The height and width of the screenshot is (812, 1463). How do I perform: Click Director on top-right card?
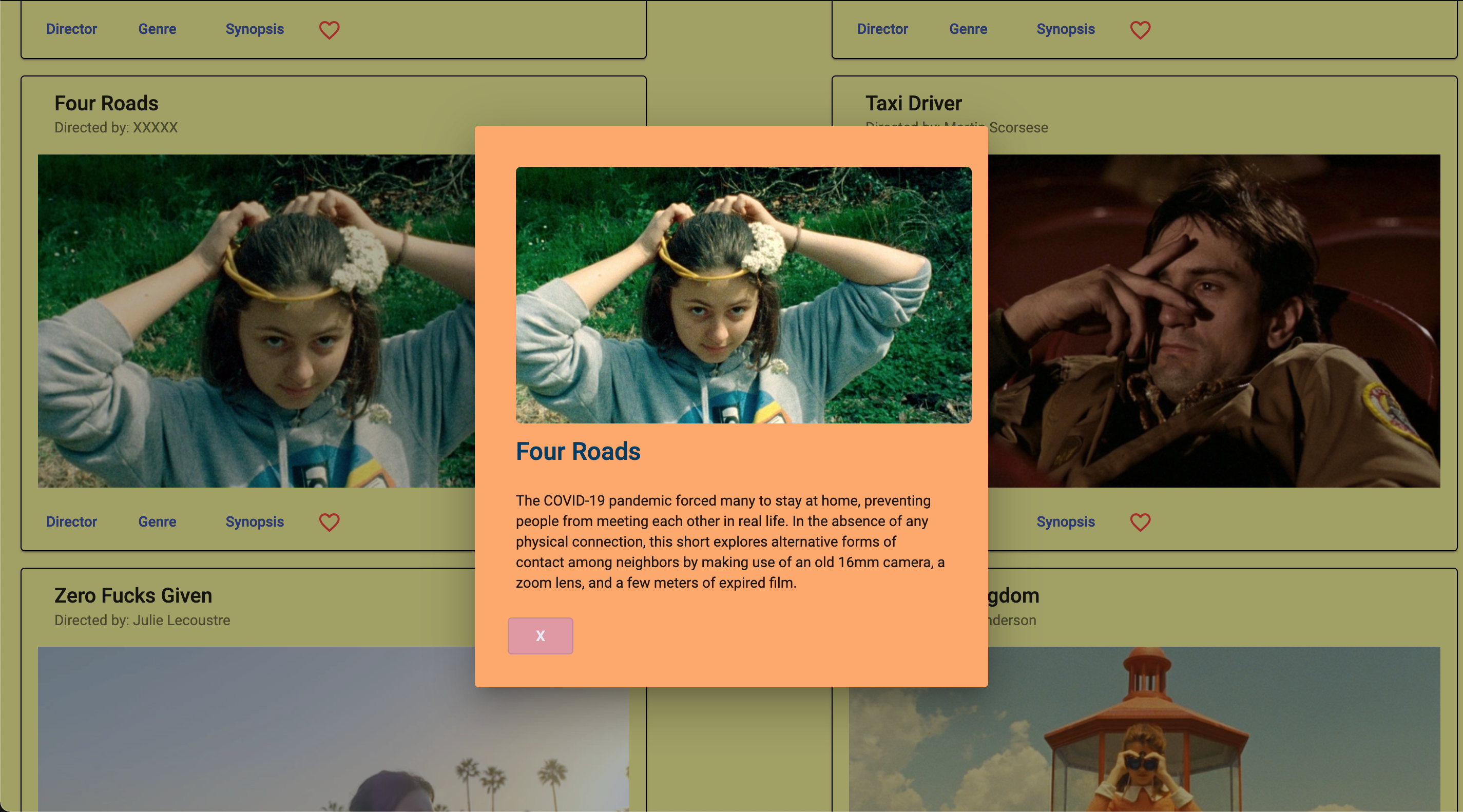(x=882, y=29)
